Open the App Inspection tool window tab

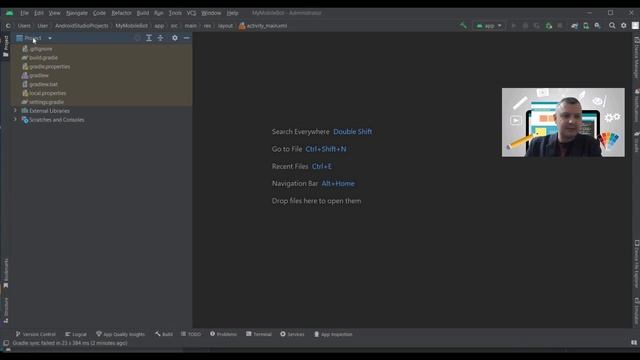point(333,334)
